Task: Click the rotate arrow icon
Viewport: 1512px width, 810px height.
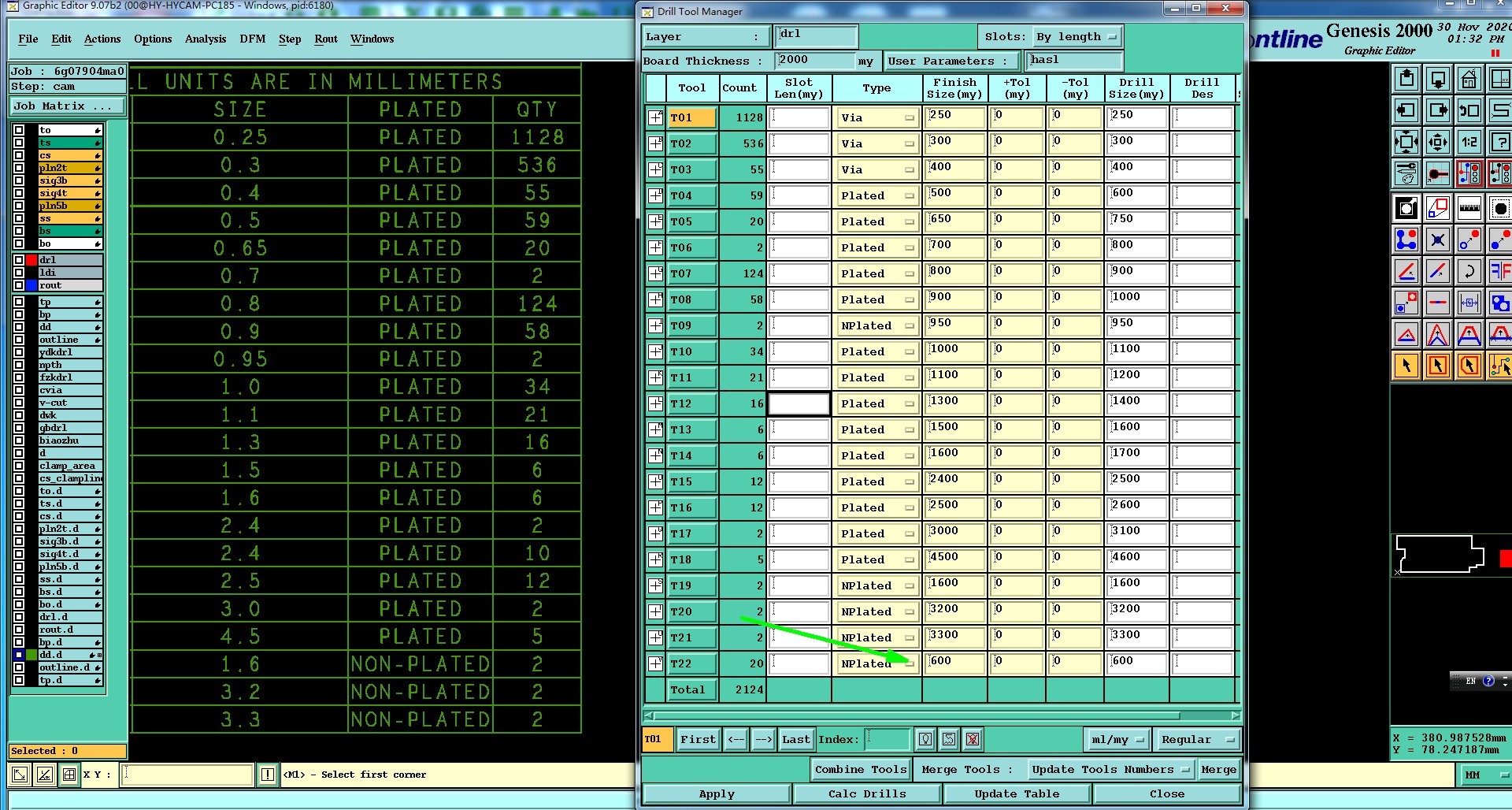Action: (x=1469, y=271)
